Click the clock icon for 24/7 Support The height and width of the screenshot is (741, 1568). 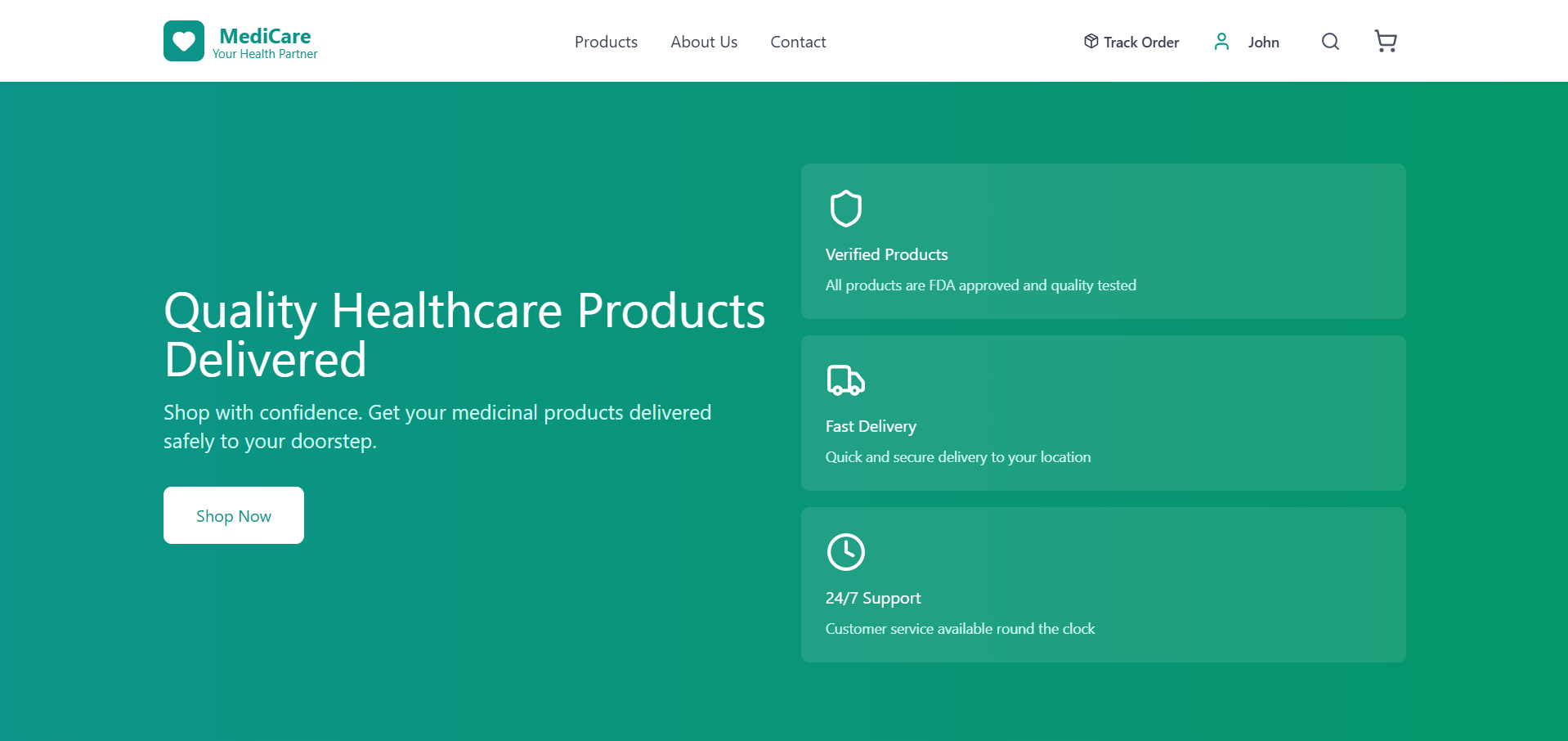(845, 552)
